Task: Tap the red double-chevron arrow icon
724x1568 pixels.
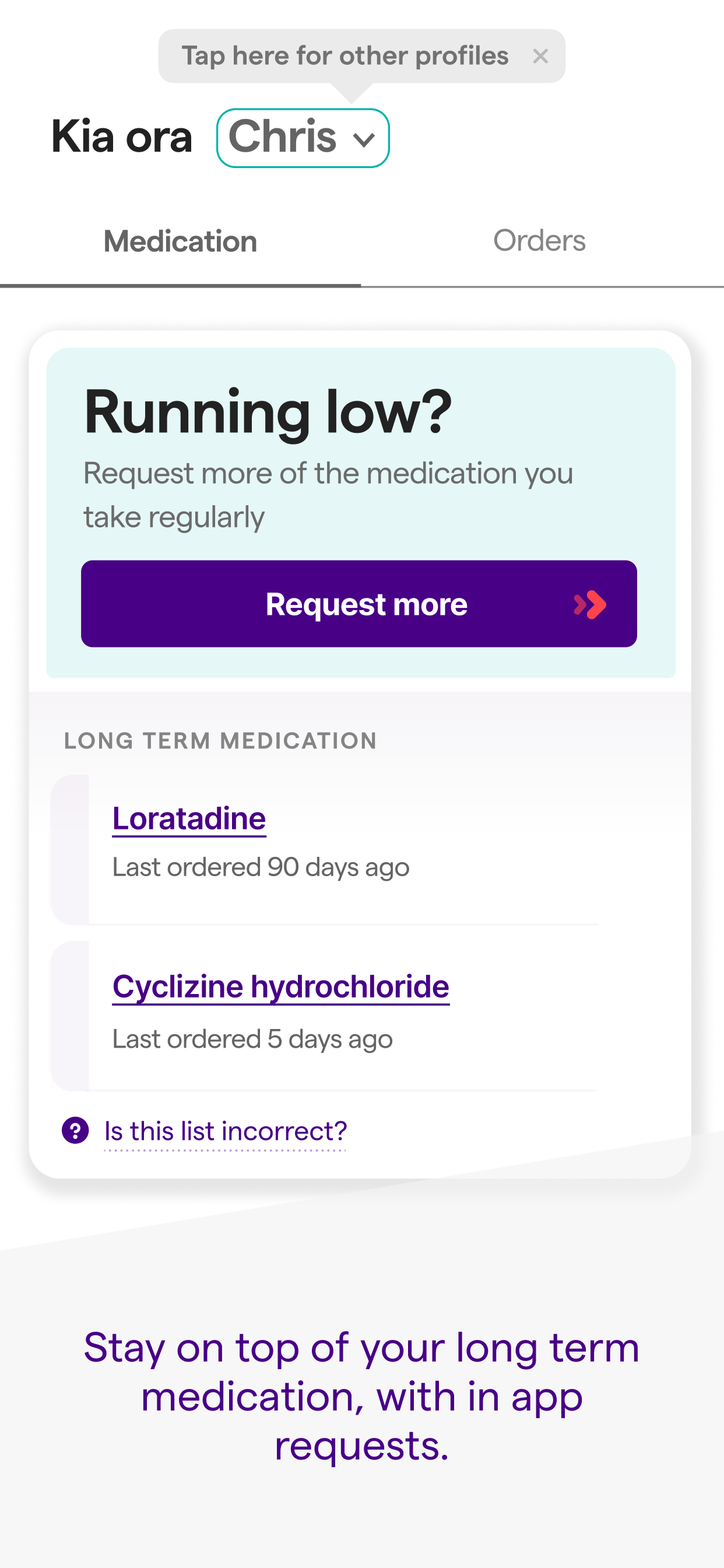Action: coord(589,604)
